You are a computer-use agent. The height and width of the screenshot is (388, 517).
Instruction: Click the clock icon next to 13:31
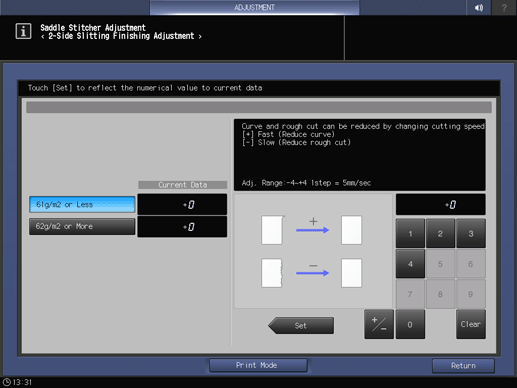(7, 382)
